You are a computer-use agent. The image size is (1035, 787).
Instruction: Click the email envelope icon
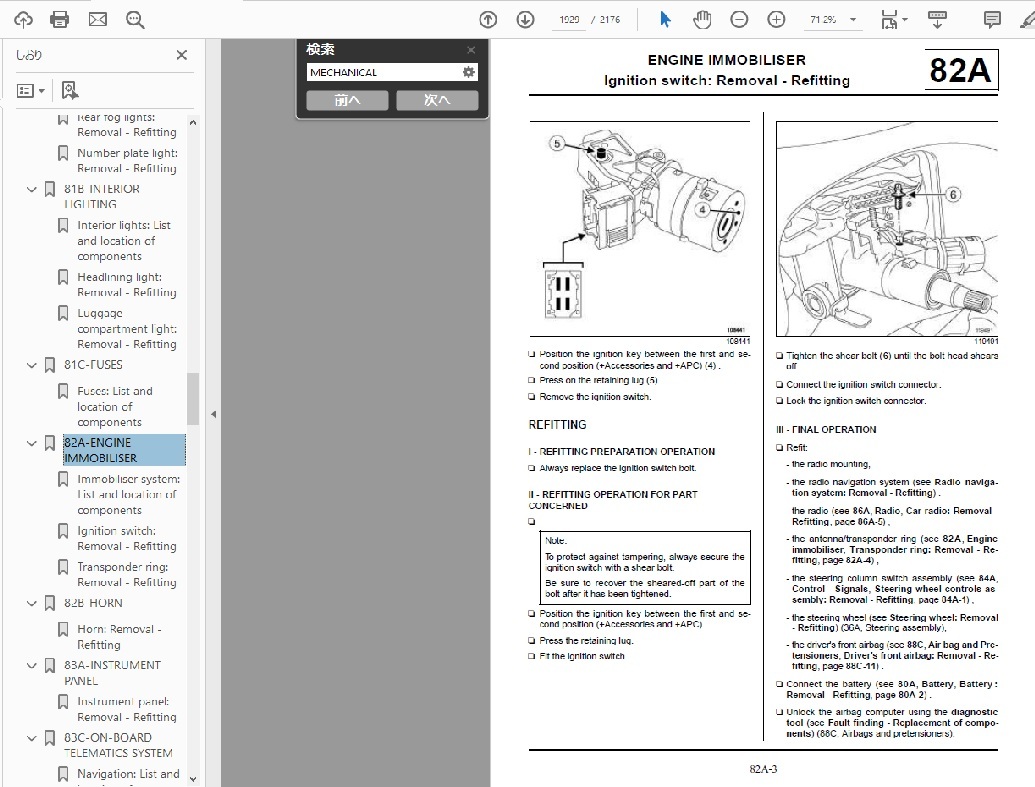coord(97,19)
